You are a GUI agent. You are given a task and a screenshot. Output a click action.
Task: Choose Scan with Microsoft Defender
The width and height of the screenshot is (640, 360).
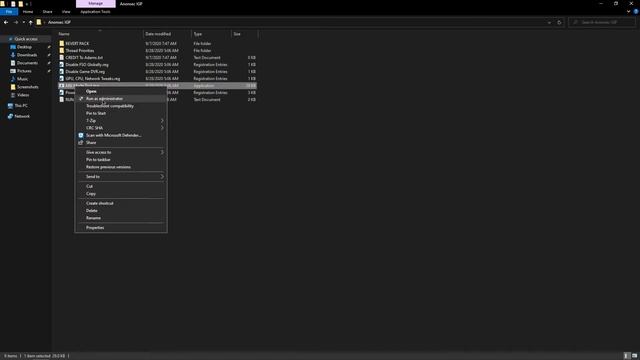click(x=121, y=136)
